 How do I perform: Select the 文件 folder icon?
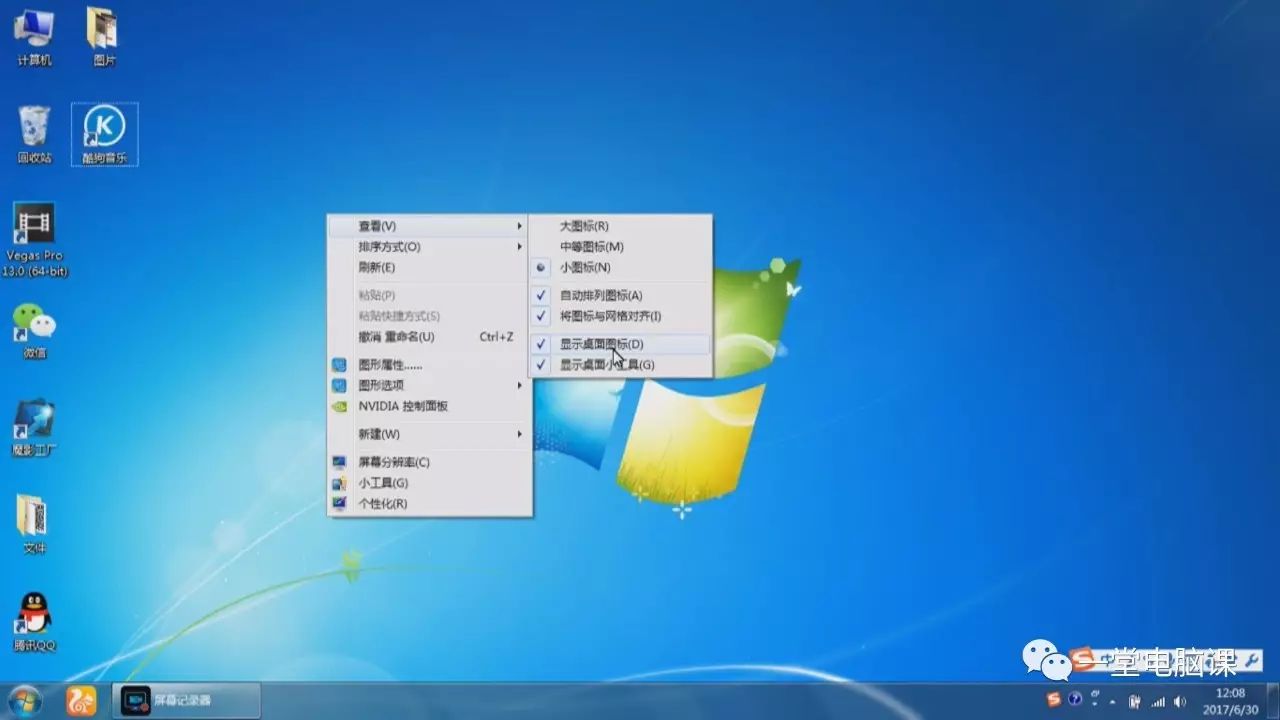[x=34, y=524]
